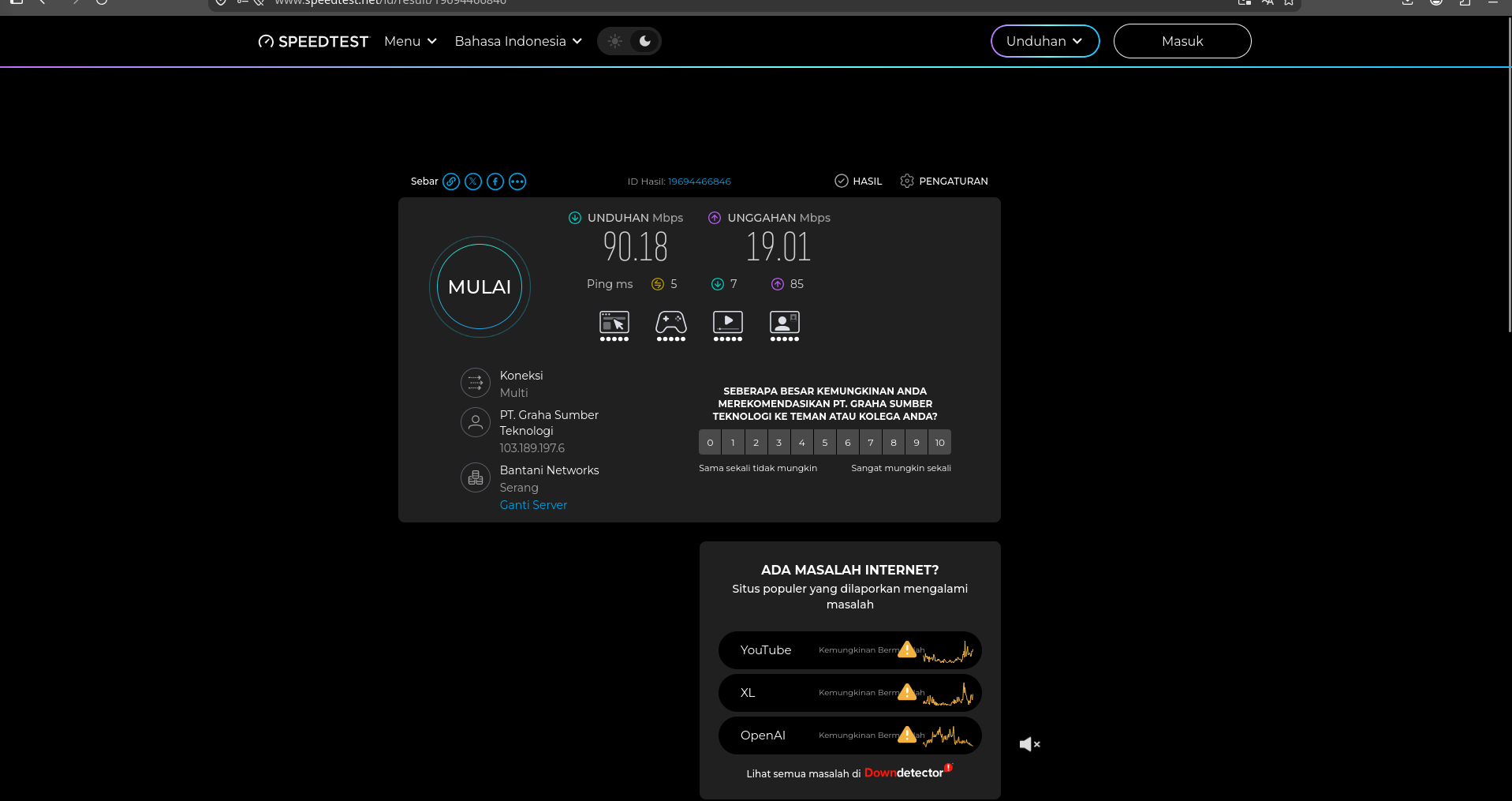Viewport: 1512px width, 801px height.
Task: Click the upload ping value 85
Action: click(797, 284)
